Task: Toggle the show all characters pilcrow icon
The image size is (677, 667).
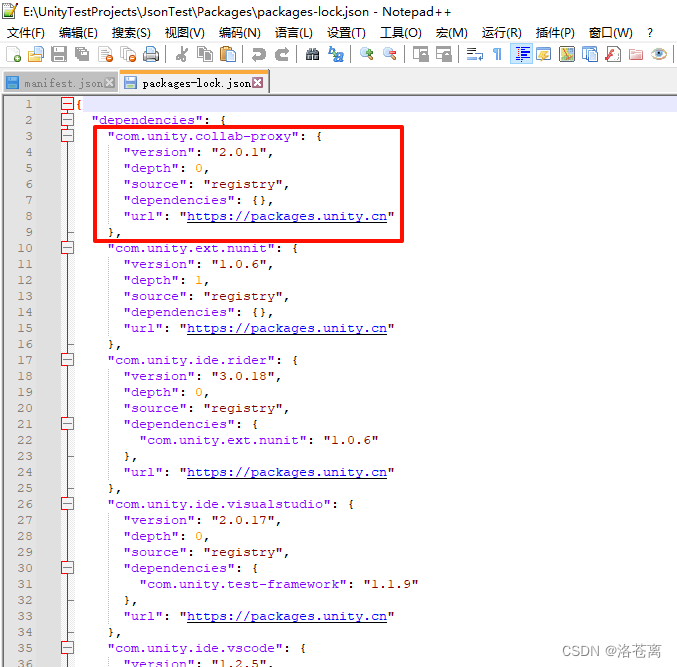Action: click(497, 54)
